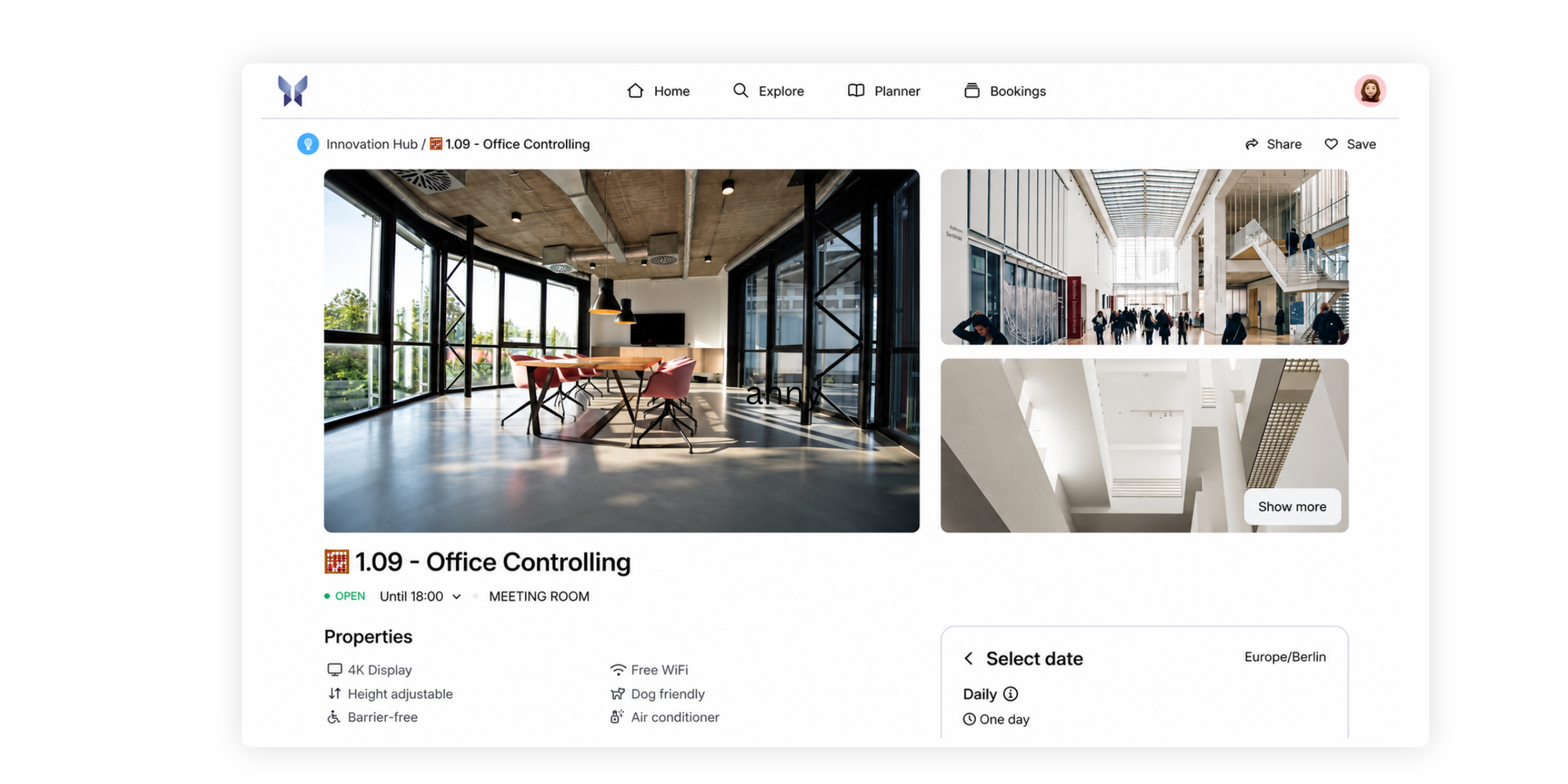Click the Europe/Berlin timezone label
Image resolution: width=1568 pixels, height=784 pixels.
click(1285, 657)
